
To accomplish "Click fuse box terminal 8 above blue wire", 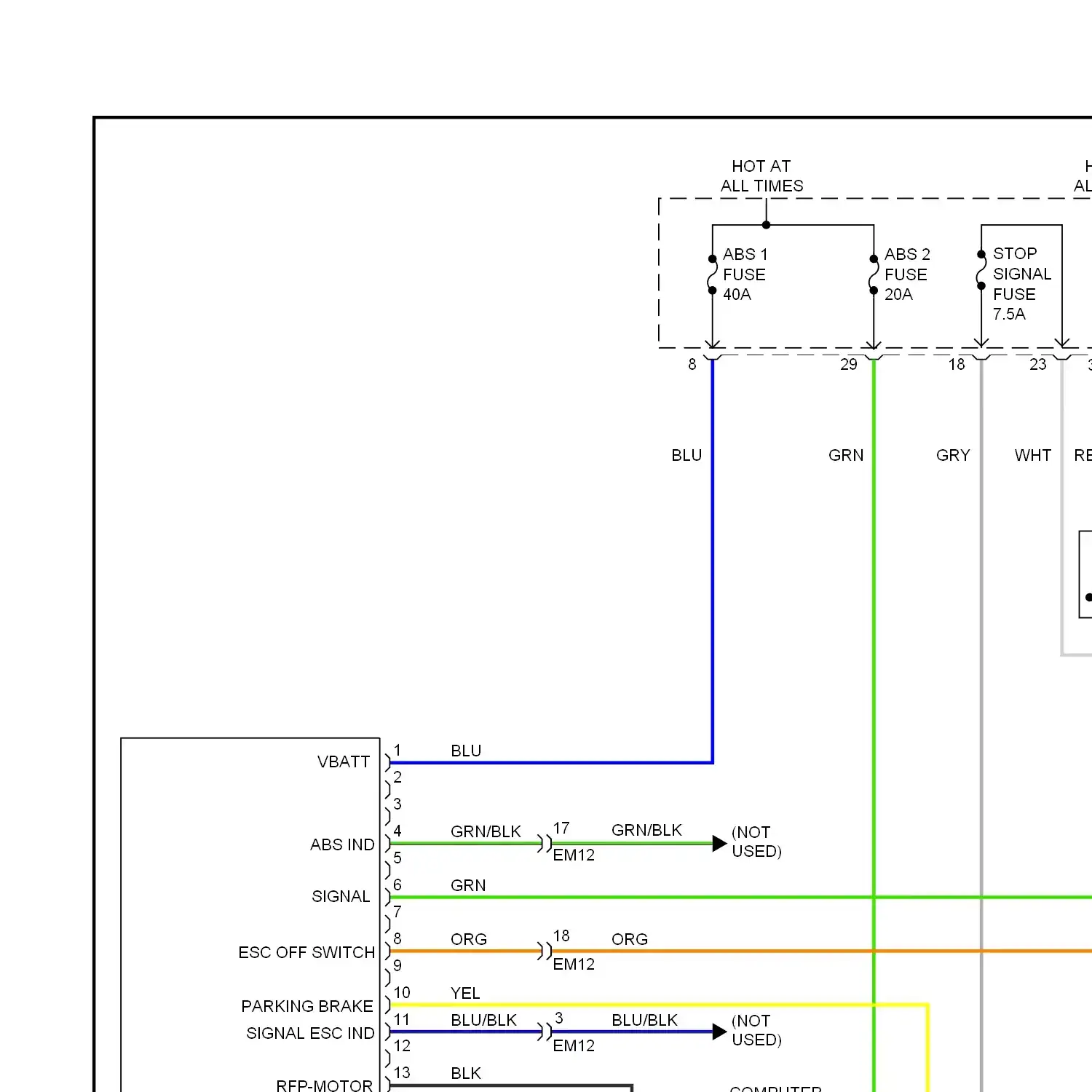I will (x=692, y=365).
